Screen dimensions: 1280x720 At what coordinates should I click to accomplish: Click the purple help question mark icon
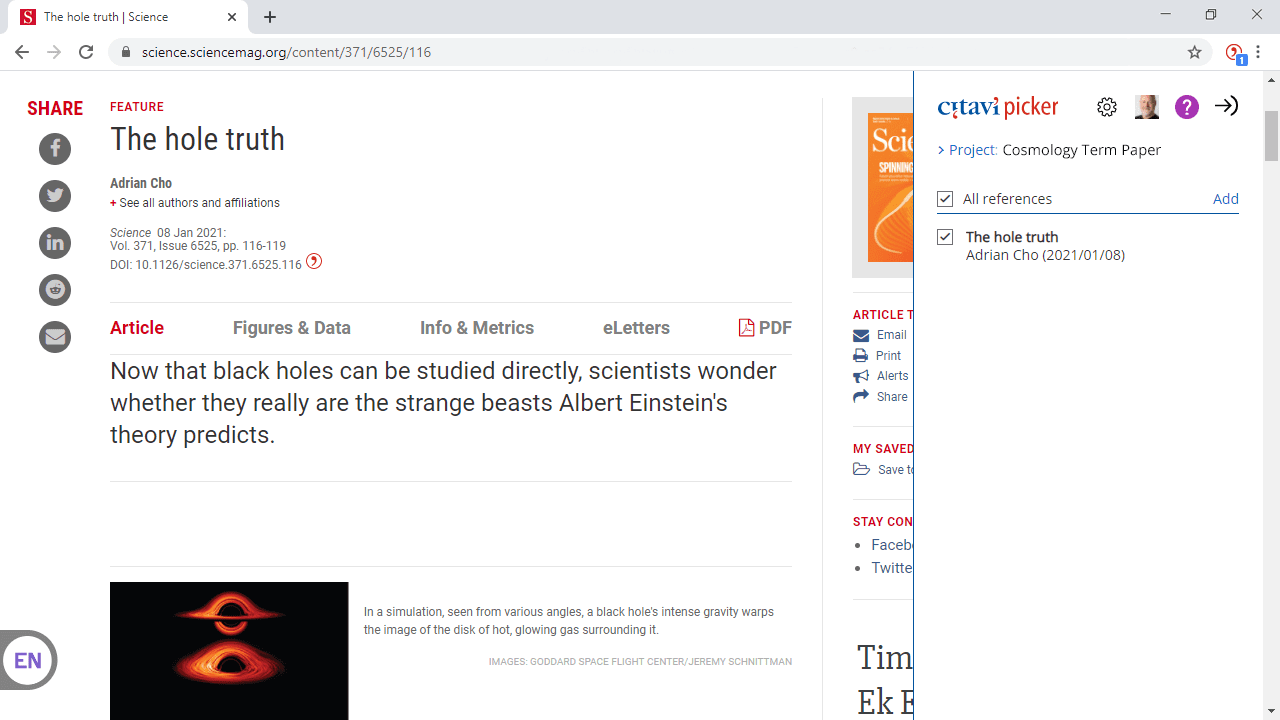1186,107
